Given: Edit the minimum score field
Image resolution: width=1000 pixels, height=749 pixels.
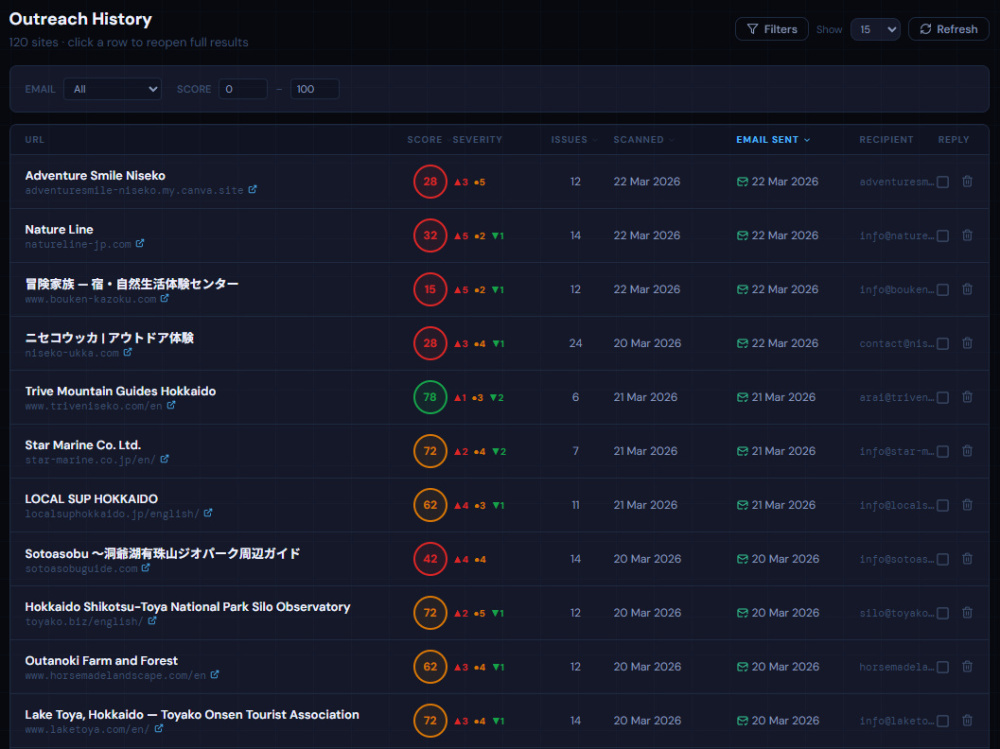Looking at the screenshot, I should [243, 89].
